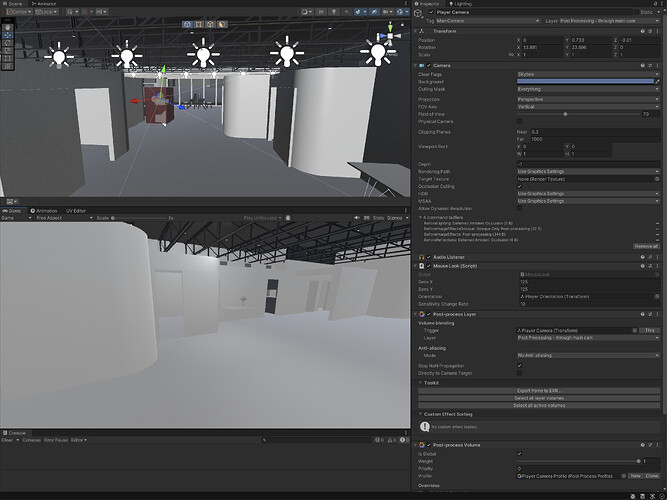This screenshot has height=500, width=667.
Task: Switch to the Animation tab
Action: point(44,211)
